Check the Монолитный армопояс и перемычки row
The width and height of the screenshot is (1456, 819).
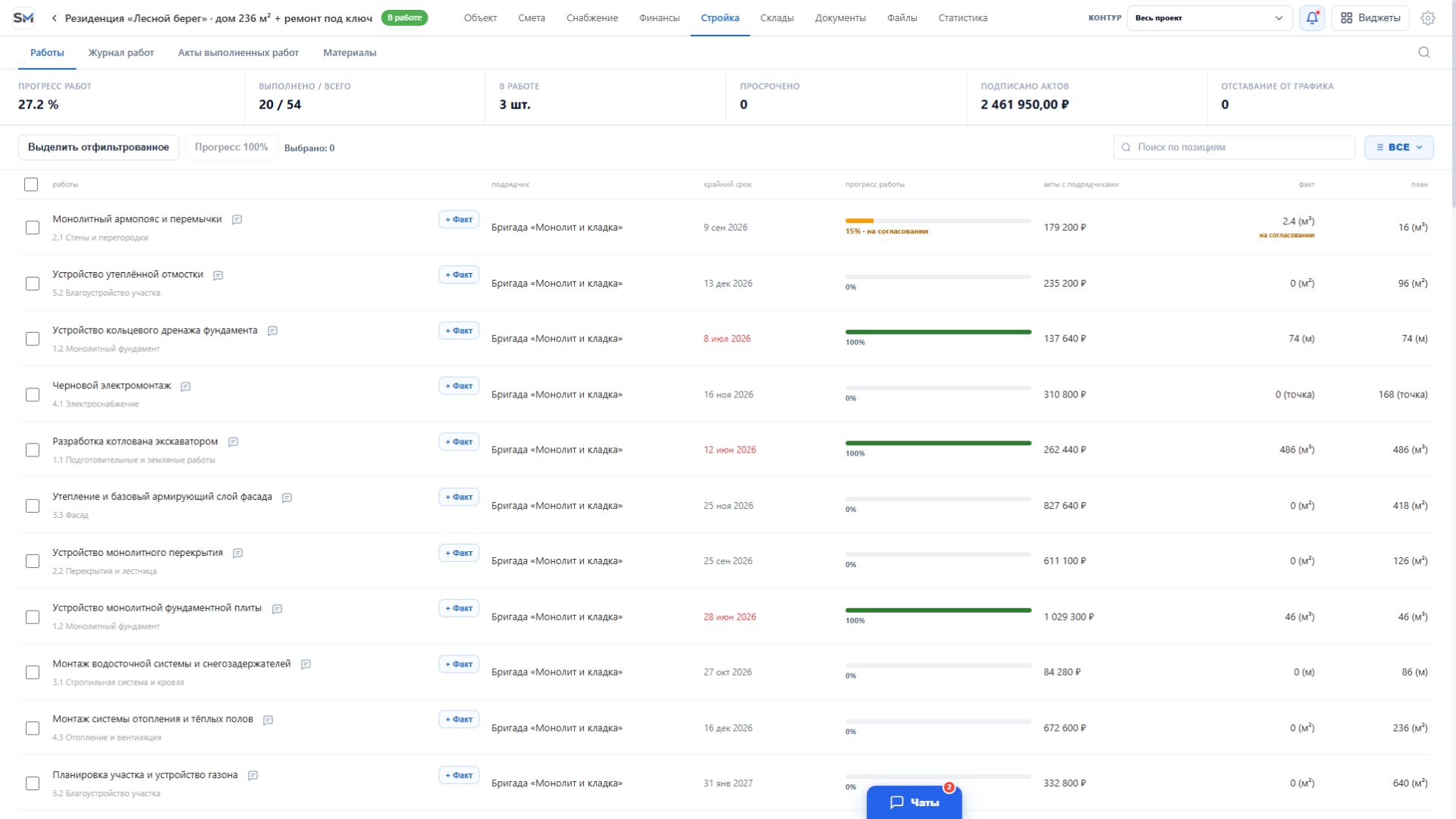33,227
